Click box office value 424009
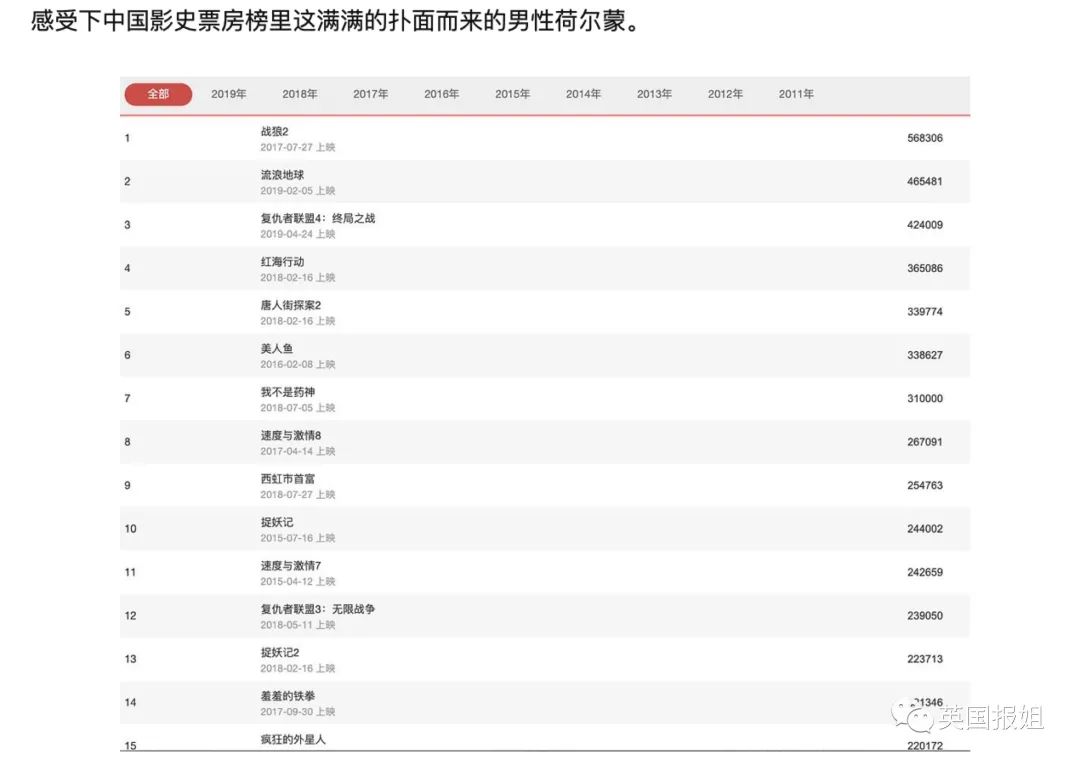Screen dimensions: 1080x765 click(924, 225)
